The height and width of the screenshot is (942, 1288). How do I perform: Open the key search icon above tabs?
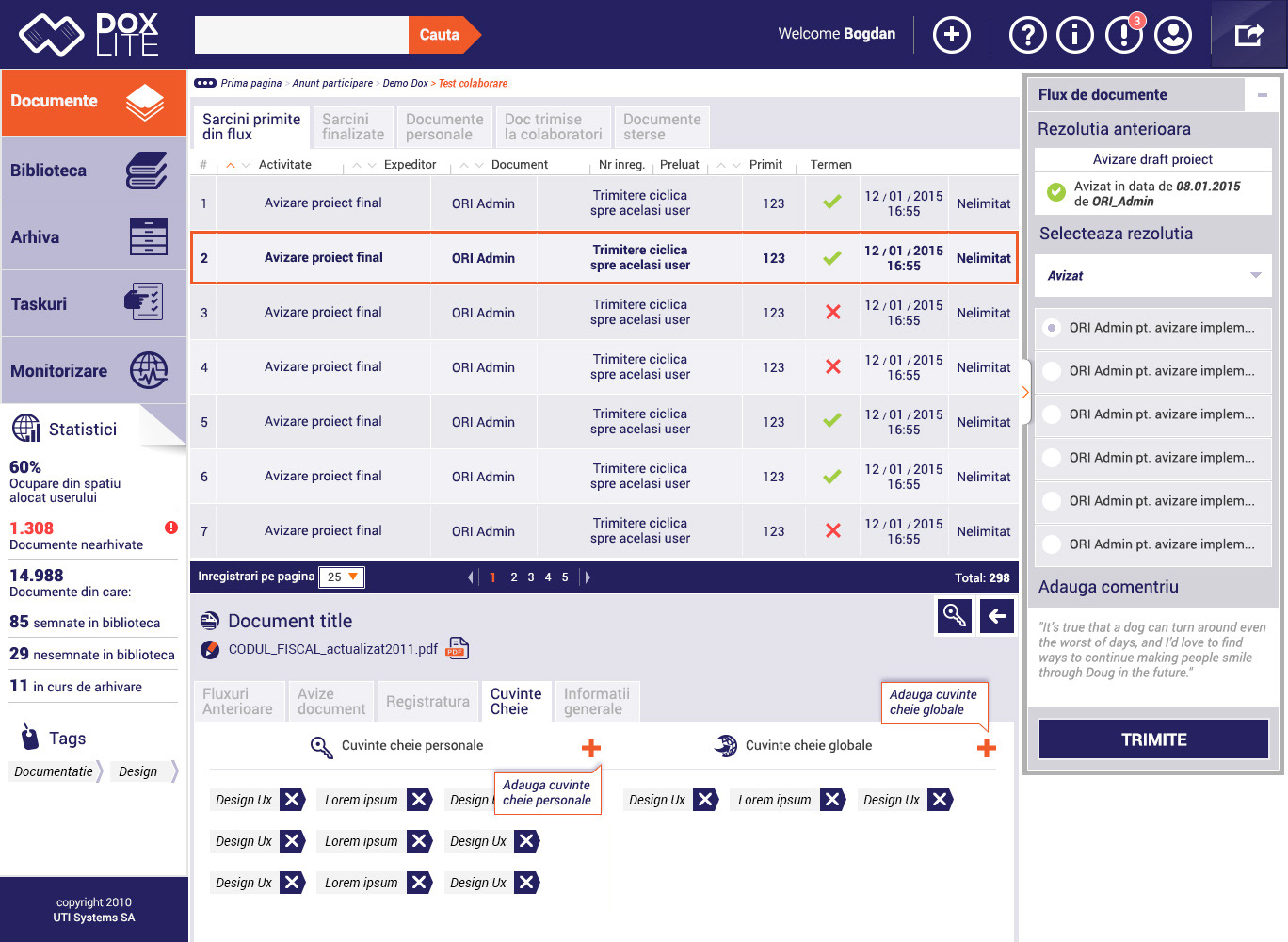[955, 616]
